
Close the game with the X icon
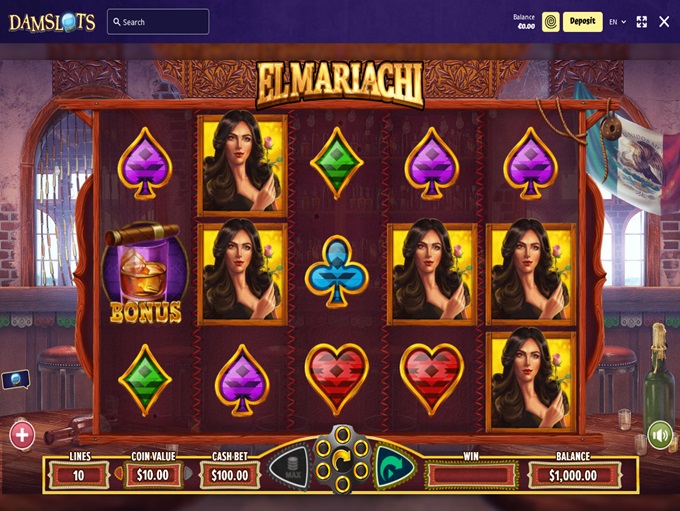664,22
